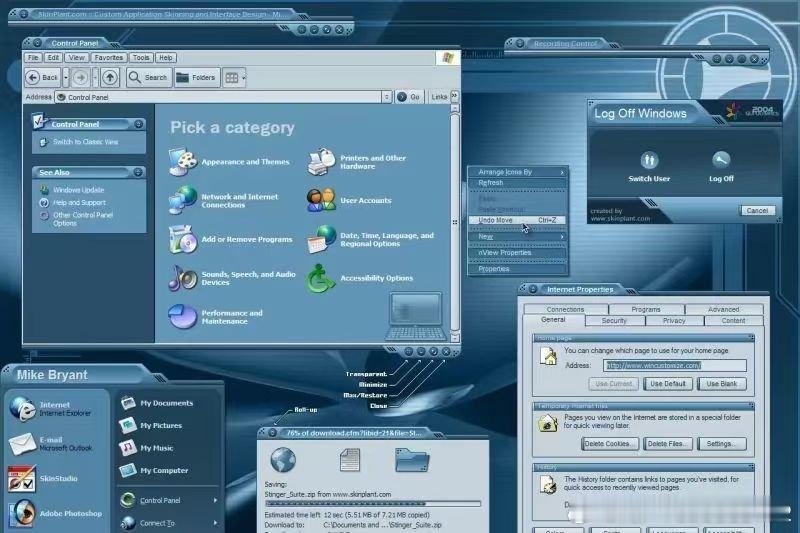Click the Up folder toolbar icon

pyautogui.click(x=110, y=78)
